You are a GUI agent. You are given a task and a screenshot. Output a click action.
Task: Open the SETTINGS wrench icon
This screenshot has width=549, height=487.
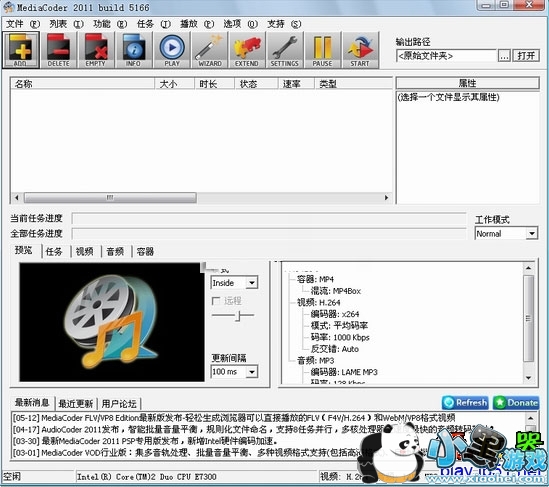pos(285,50)
